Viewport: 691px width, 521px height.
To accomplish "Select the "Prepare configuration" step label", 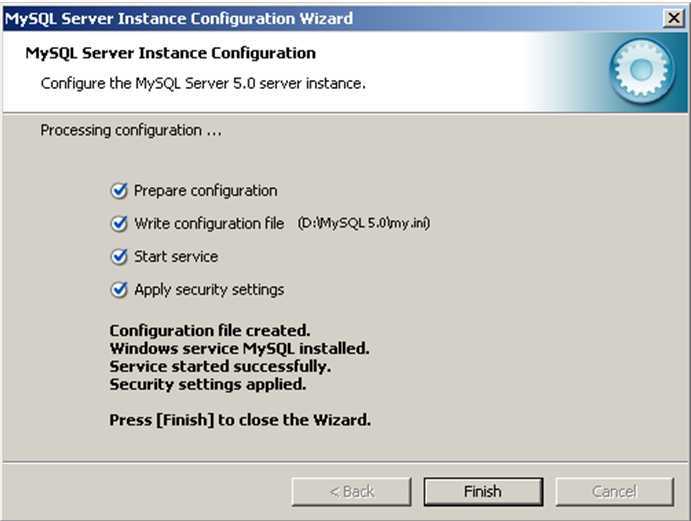I will coord(206,190).
